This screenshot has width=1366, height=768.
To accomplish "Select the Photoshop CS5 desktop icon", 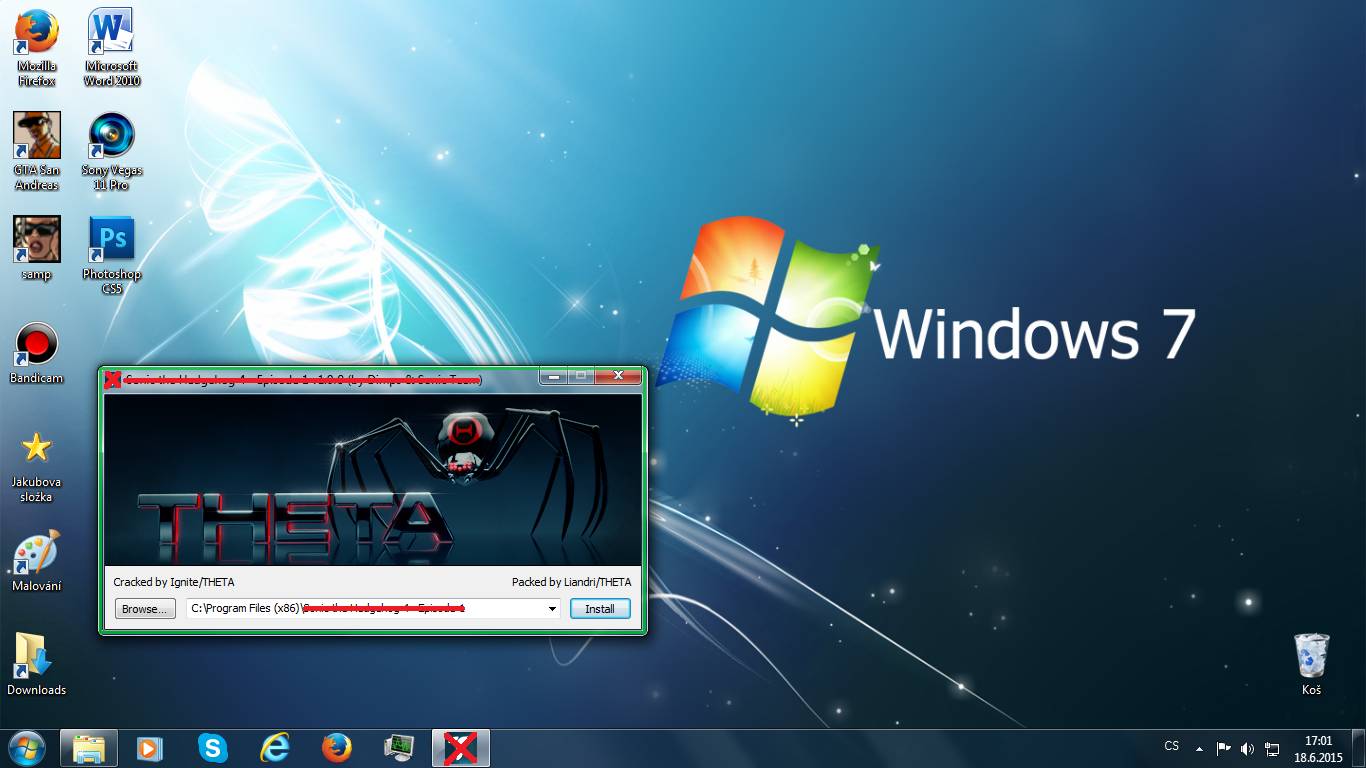I will pyautogui.click(x=111, y=255).
